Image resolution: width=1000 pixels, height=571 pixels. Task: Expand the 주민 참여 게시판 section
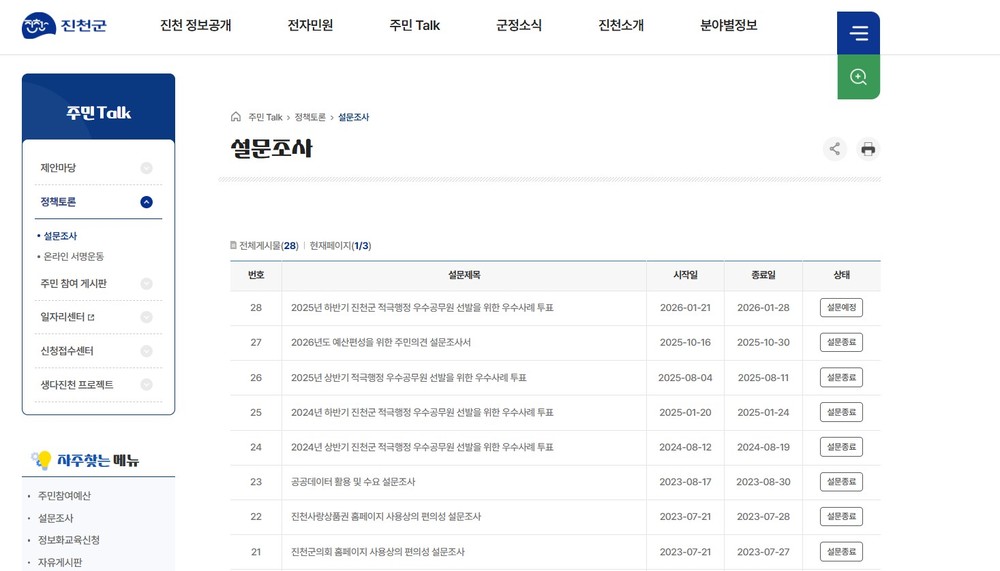click(x=146, y=284)
